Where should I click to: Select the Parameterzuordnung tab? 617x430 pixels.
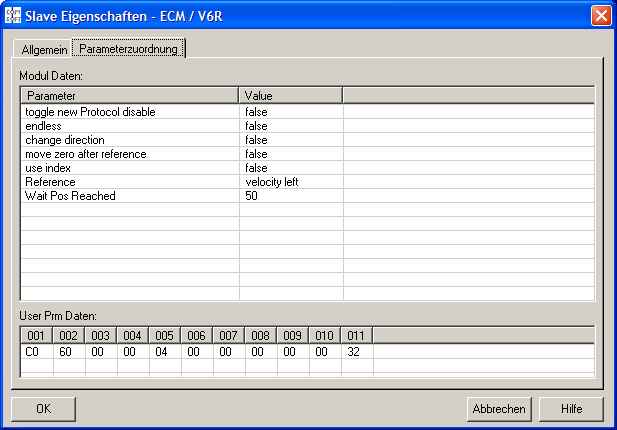128,49
